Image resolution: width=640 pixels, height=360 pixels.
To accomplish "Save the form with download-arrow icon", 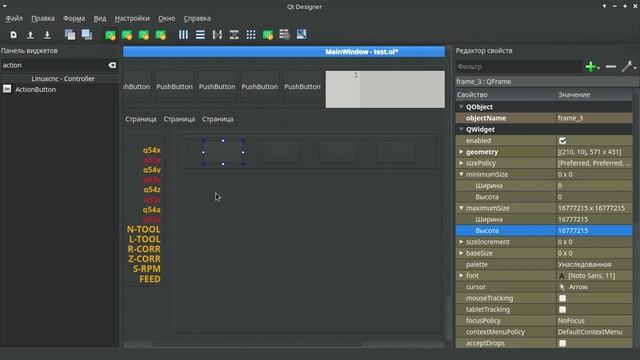I will tap(47, 35).
